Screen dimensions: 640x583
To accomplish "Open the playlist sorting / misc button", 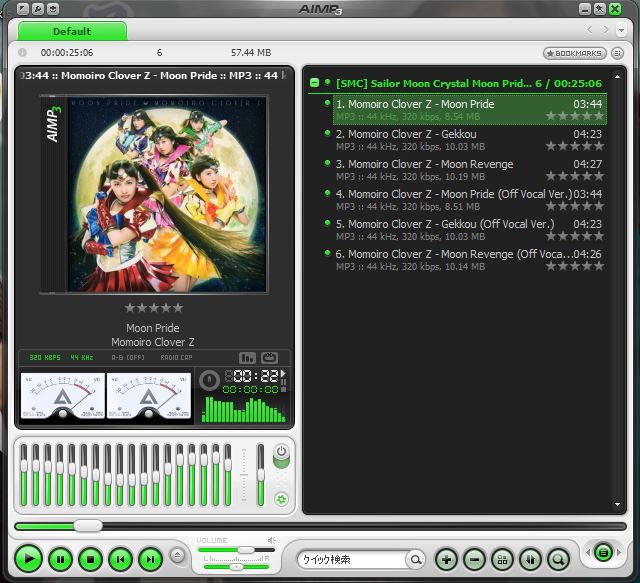I will pos(502,560).
